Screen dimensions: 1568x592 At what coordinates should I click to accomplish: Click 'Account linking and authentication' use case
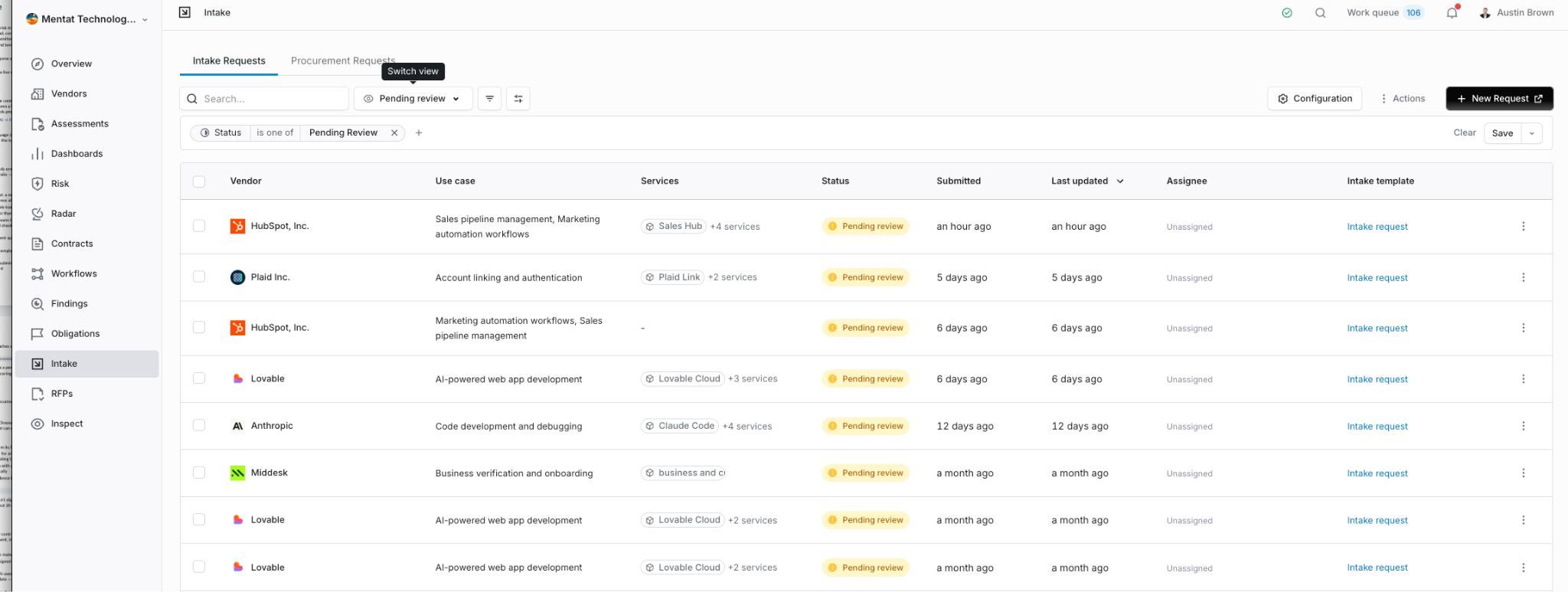[508, 278]
